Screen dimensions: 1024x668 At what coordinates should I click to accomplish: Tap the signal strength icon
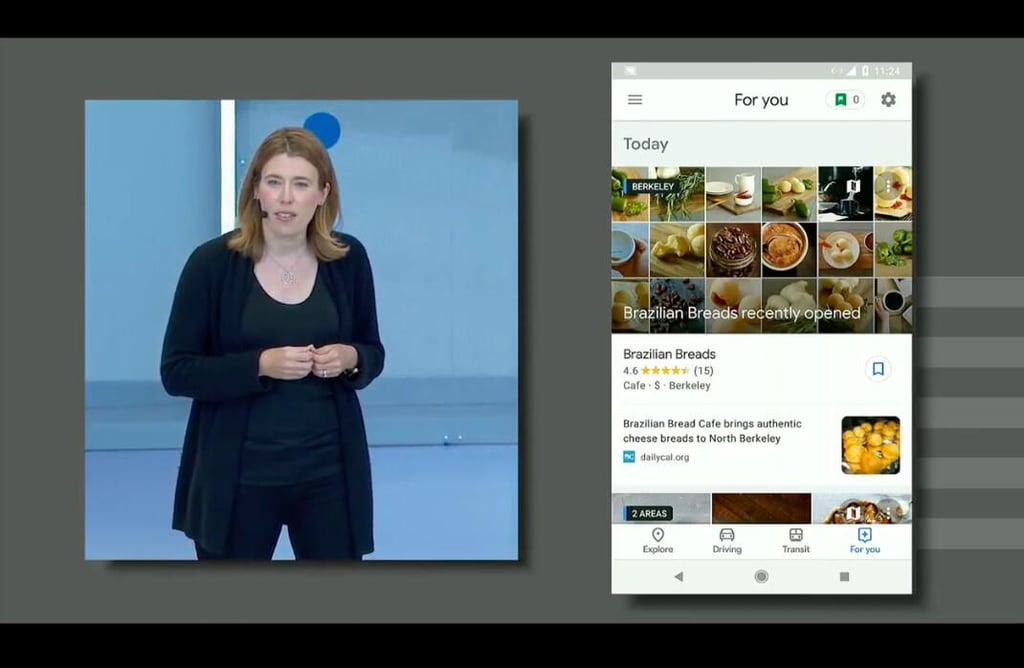(x=851, y=71)
